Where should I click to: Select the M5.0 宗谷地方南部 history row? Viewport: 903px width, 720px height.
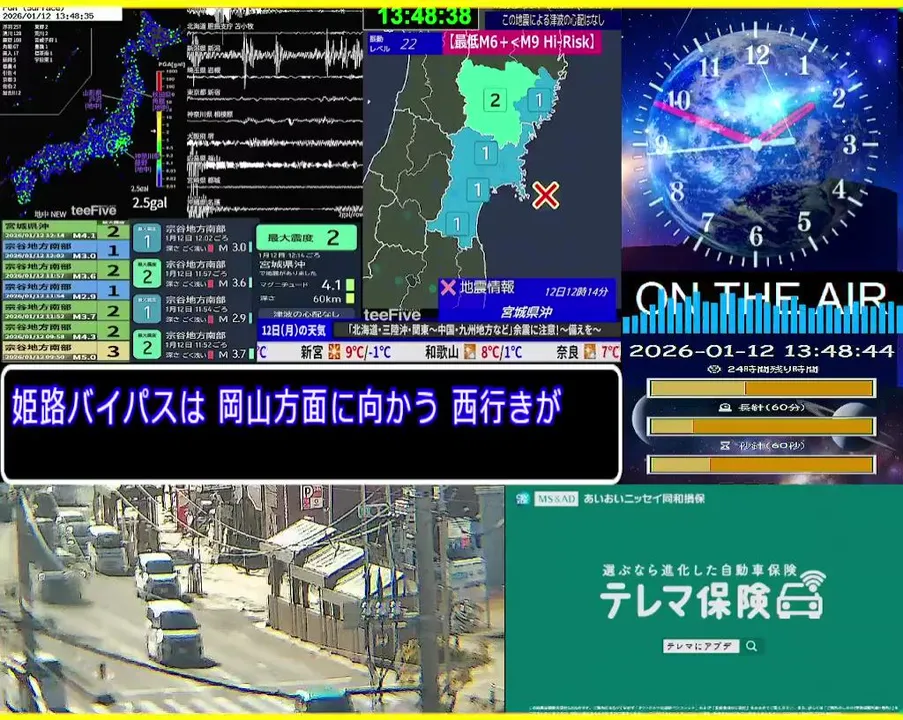click(x=65, y=351)
